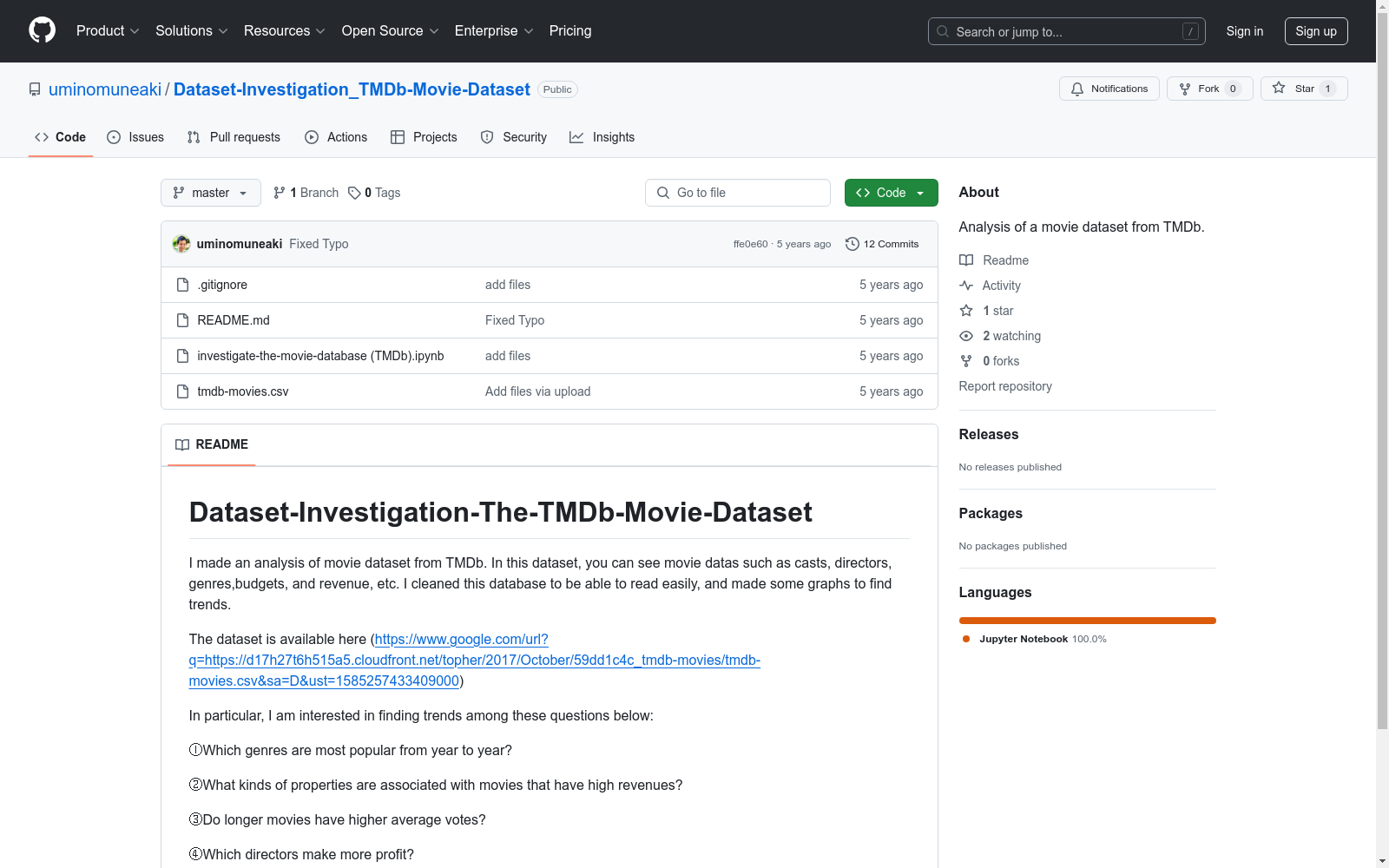The height and width of the screenshot is (868, 1389).
Task: Open the dataset Google URL link
Action: [475, 661]
